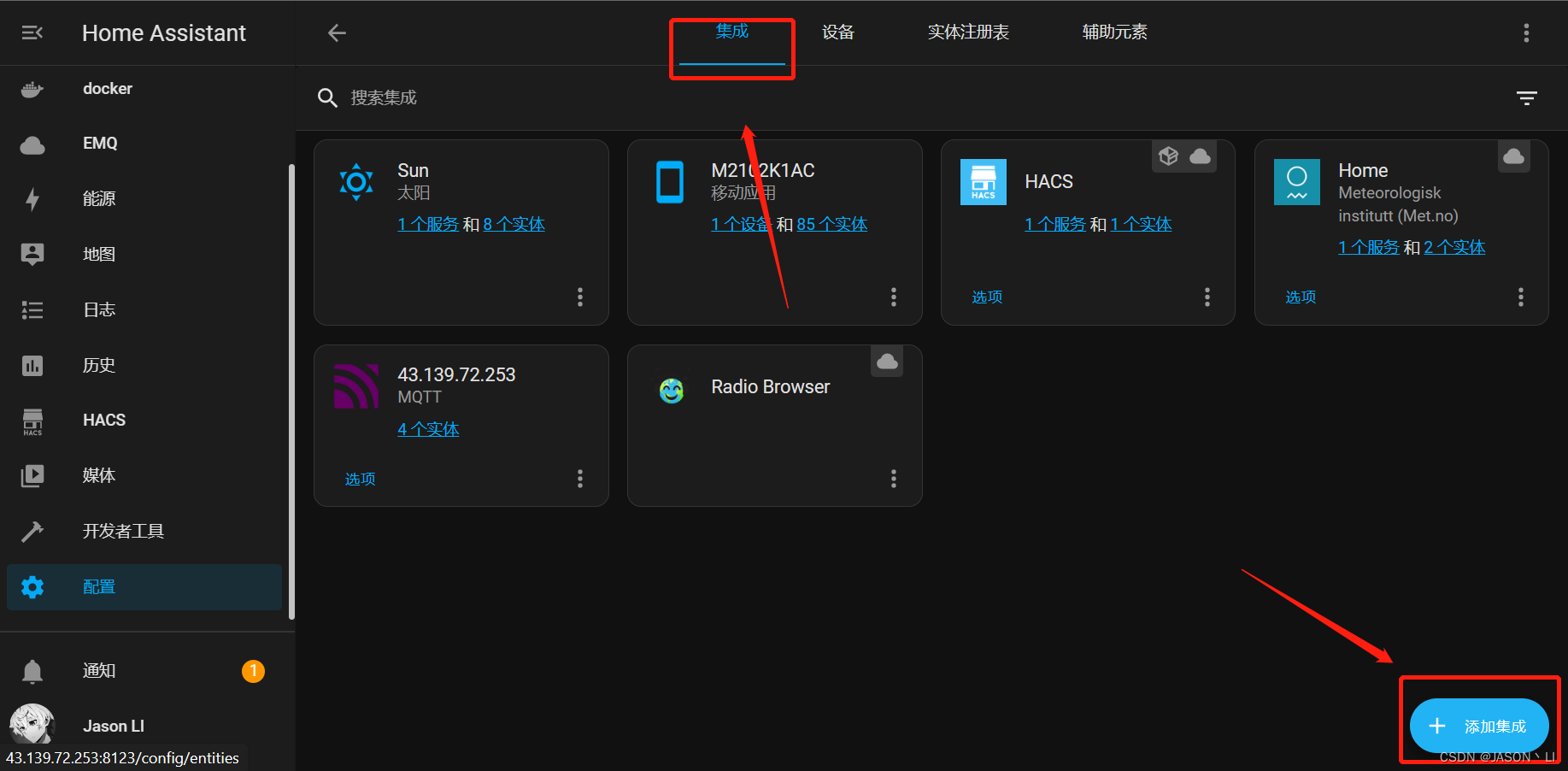Viewport: 1568px width, 771px height.
Task: Click the Radio Browser card title
Action: click(770, 386)
